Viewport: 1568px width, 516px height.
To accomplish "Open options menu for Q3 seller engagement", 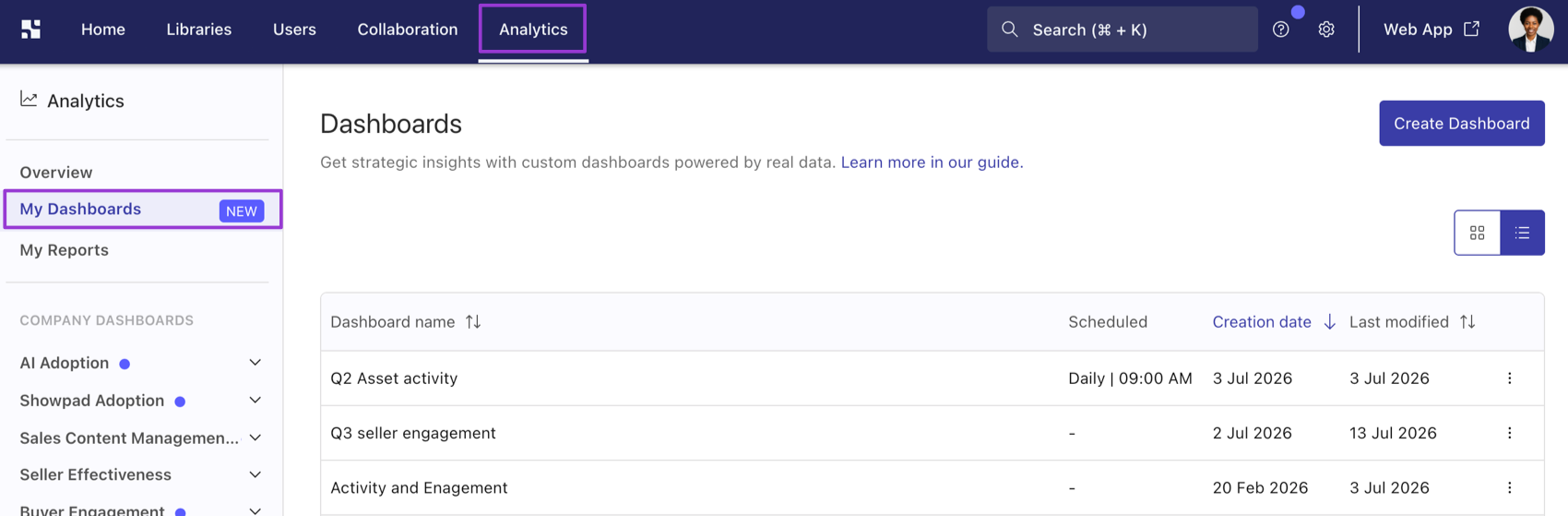I will pos(1509,433).
